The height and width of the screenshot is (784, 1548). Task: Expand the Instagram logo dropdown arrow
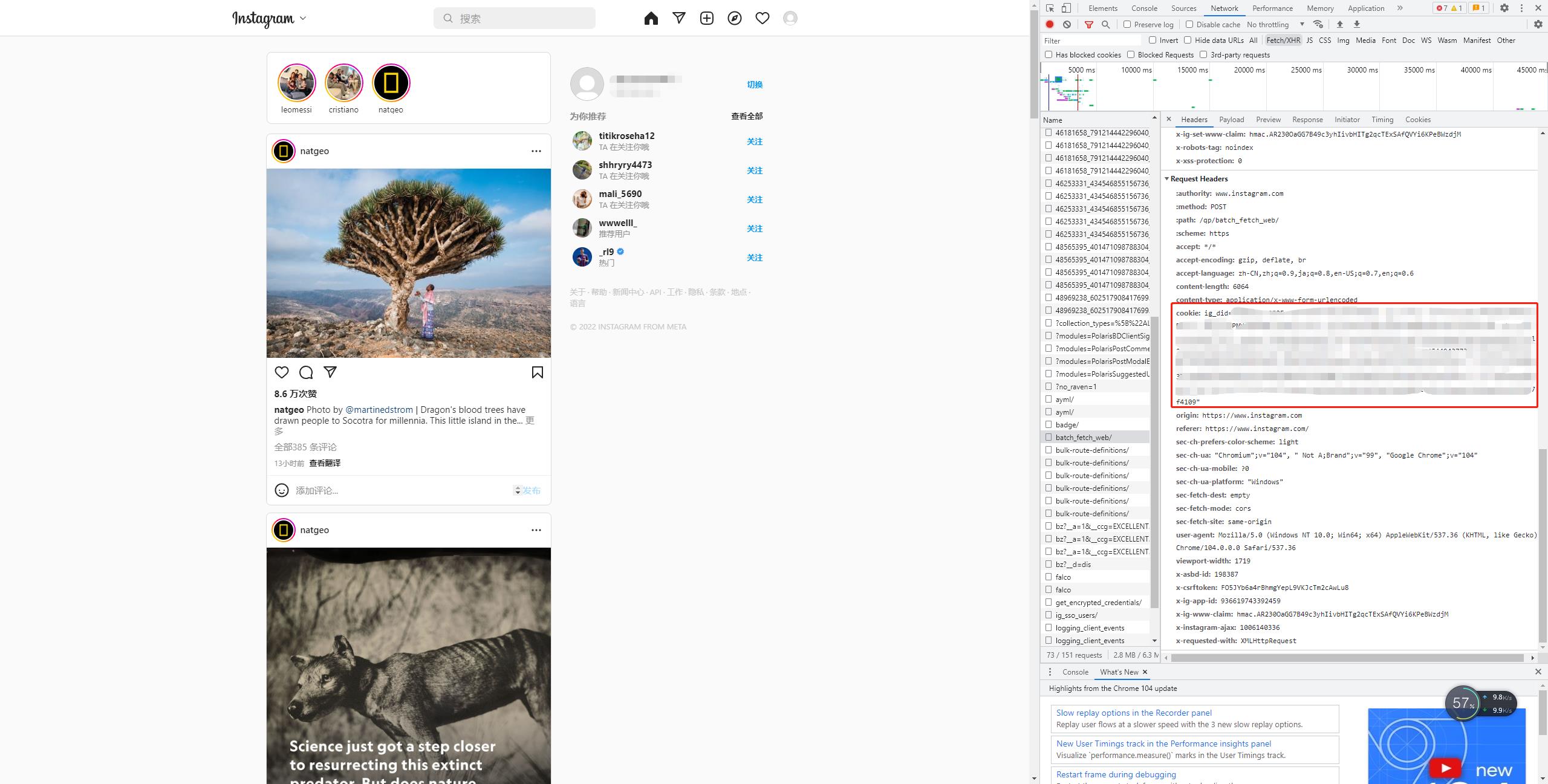coord(303,19)
